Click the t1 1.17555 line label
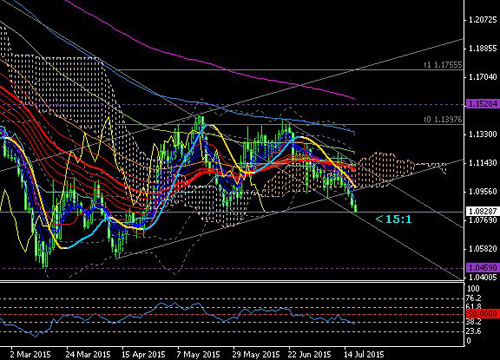The height and width of the screenshot is (360, 500). pos(443,65)
